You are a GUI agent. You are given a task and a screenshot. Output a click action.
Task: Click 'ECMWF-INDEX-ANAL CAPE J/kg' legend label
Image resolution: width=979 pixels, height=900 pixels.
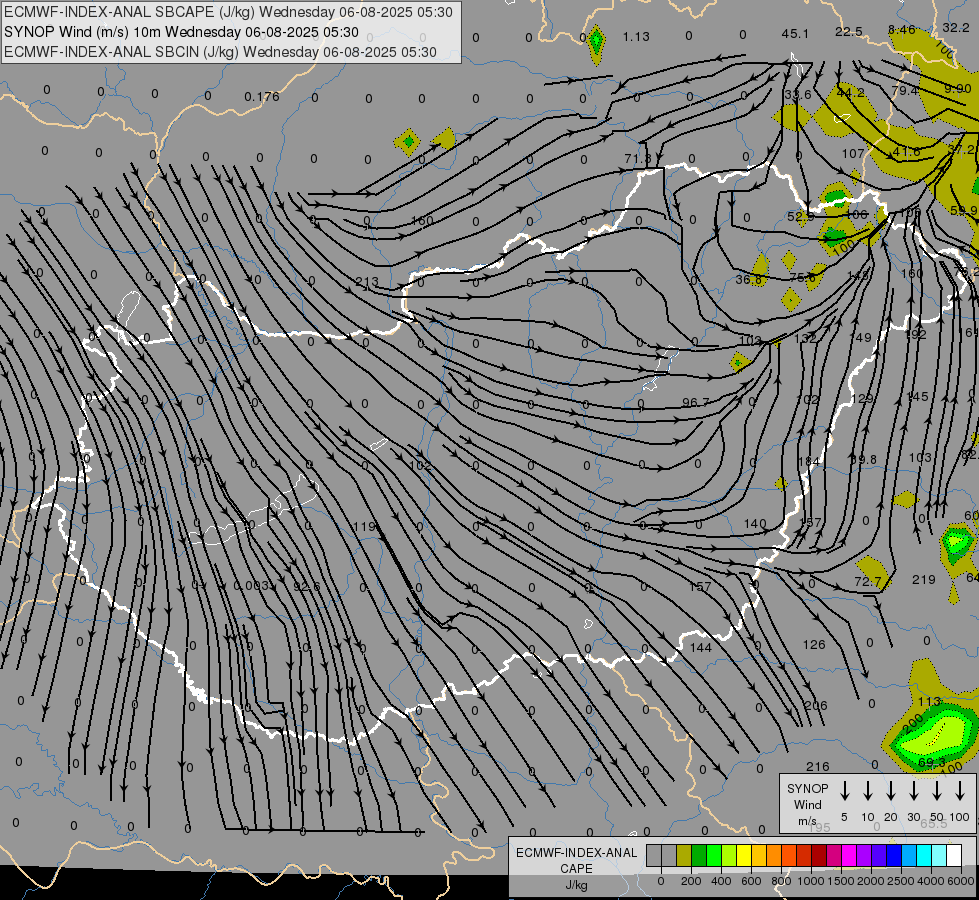(x=576, y=868)
